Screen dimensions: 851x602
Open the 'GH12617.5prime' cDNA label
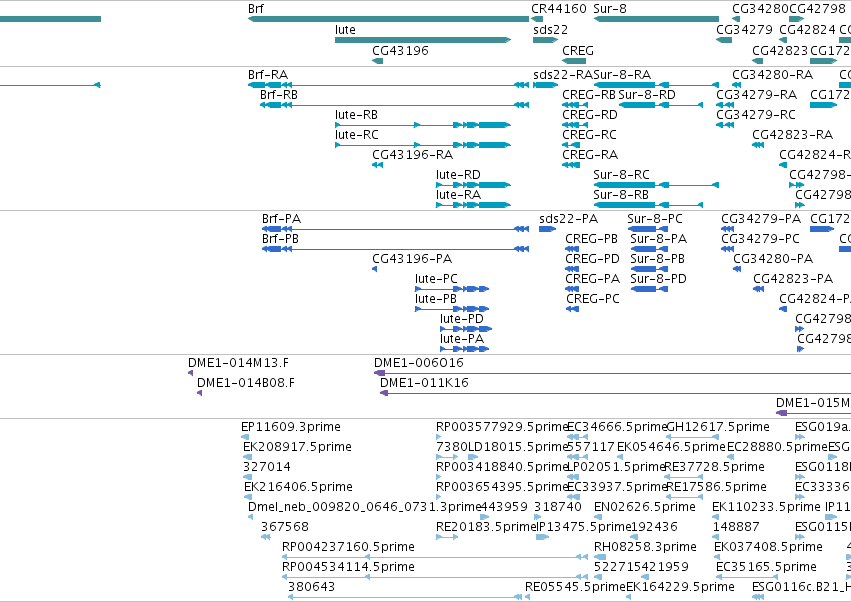point(717,427)
